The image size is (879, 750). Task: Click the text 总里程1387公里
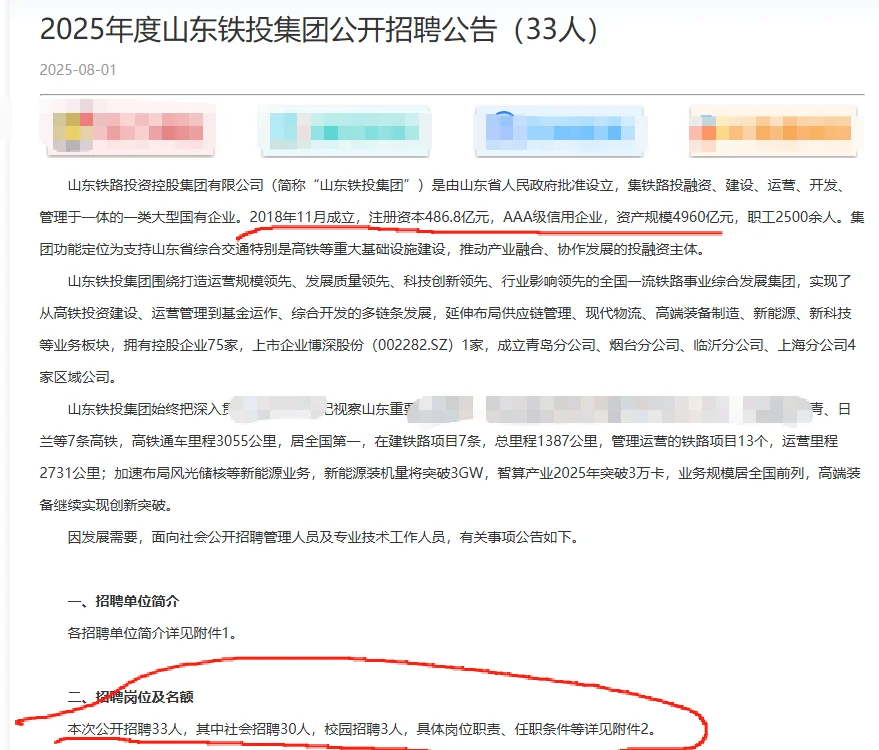pyautogui.click(x=545, y=441)
